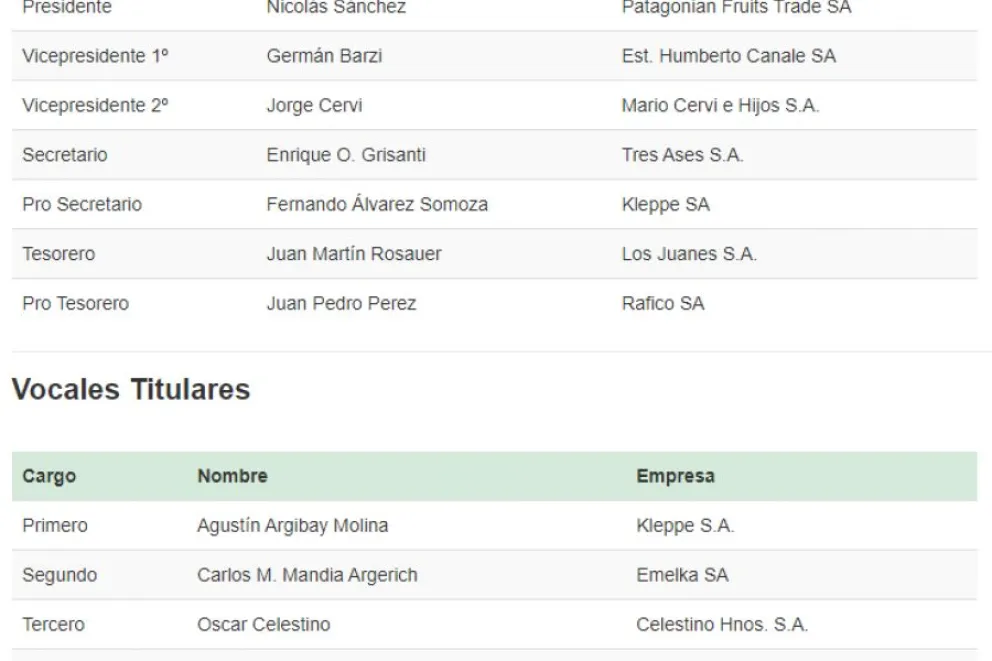The height and width of the screenshot is (661, 992).
Task: Select Agustín Argibay Molina name cell
Action: pyautogui.click(x=293, y=526)
